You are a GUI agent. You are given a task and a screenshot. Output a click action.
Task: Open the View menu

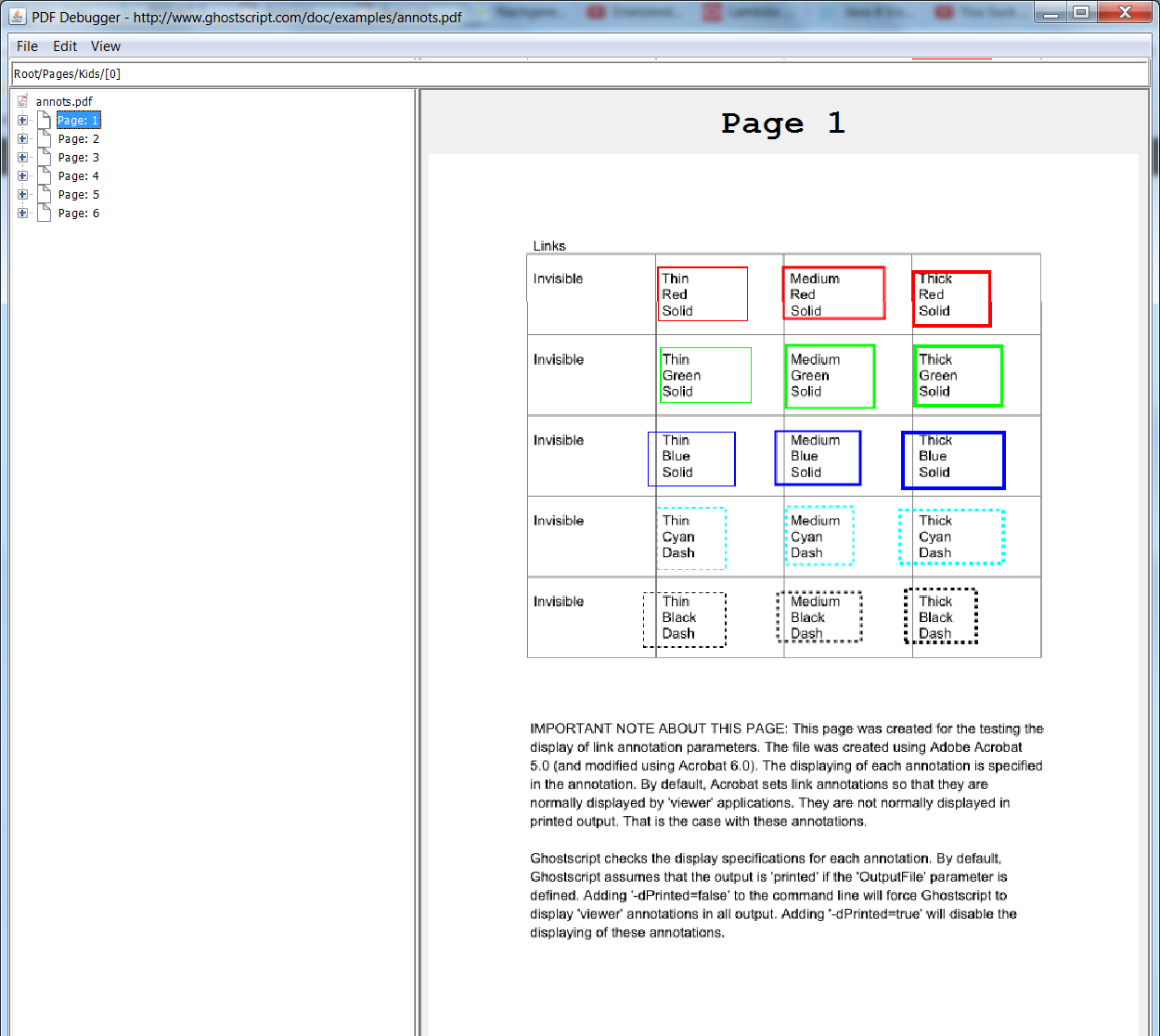tap(105, 46)
